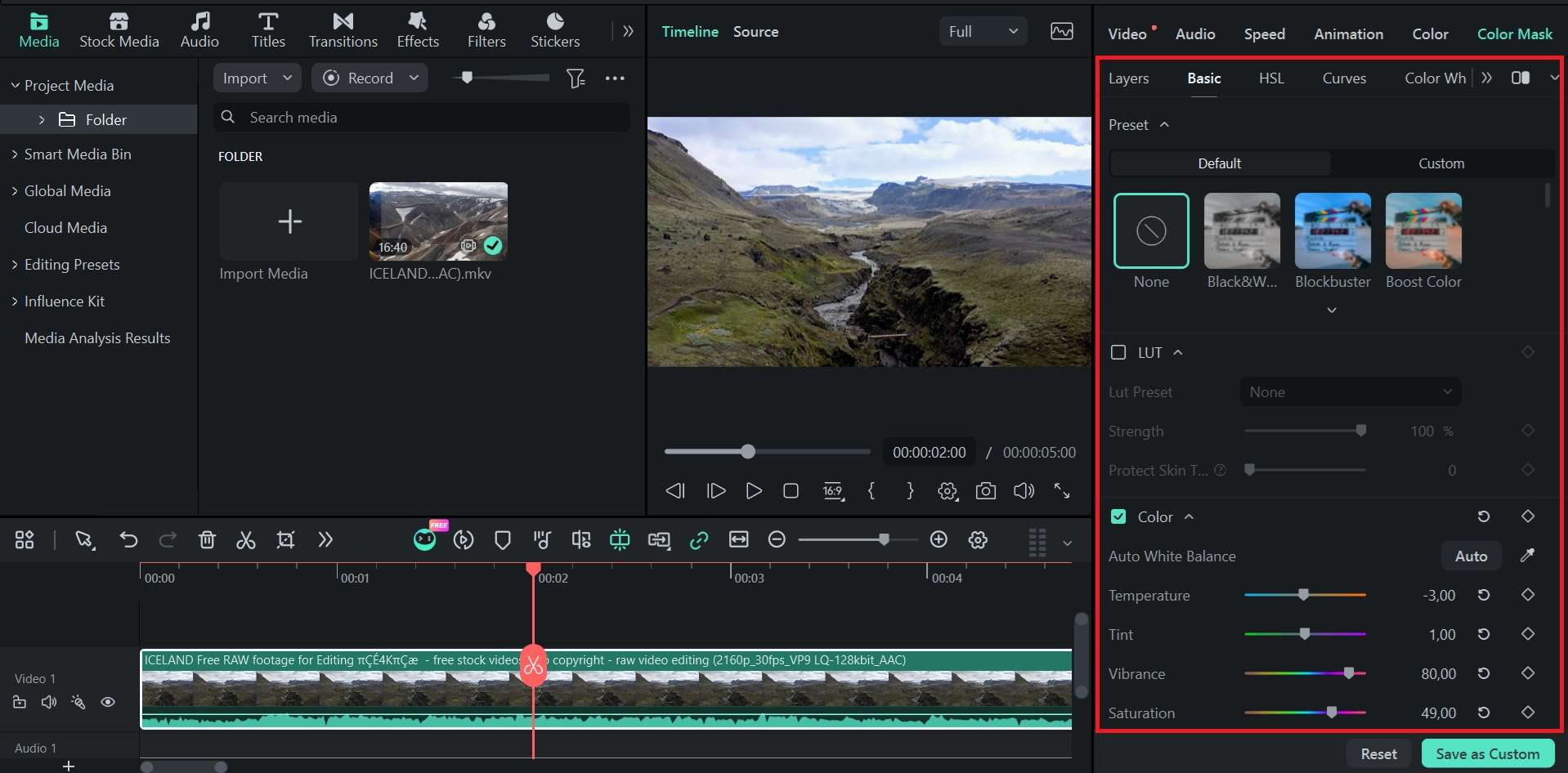Select the Default preset option

pyautogui.click(x=1219, y=163)
